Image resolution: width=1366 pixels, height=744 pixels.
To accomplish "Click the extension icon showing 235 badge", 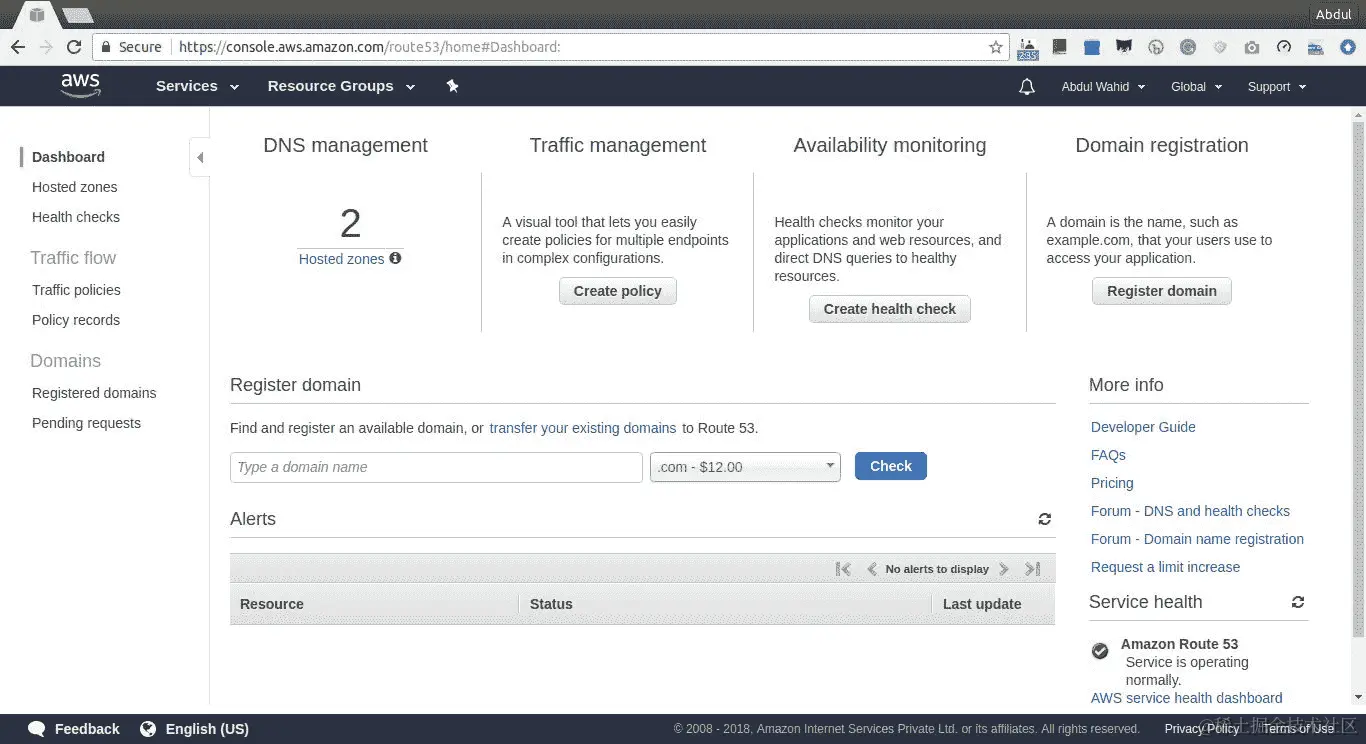I will pyautogui.click(x=1027, y=48).
